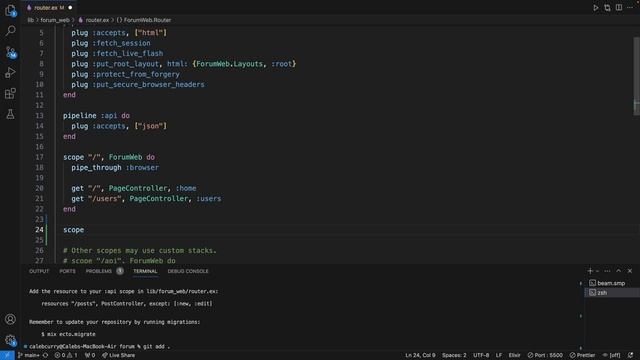This screenshot has height=360, width=640.
Task: Click the Port : 5500 Go Live item
Action: coord(545,355)
